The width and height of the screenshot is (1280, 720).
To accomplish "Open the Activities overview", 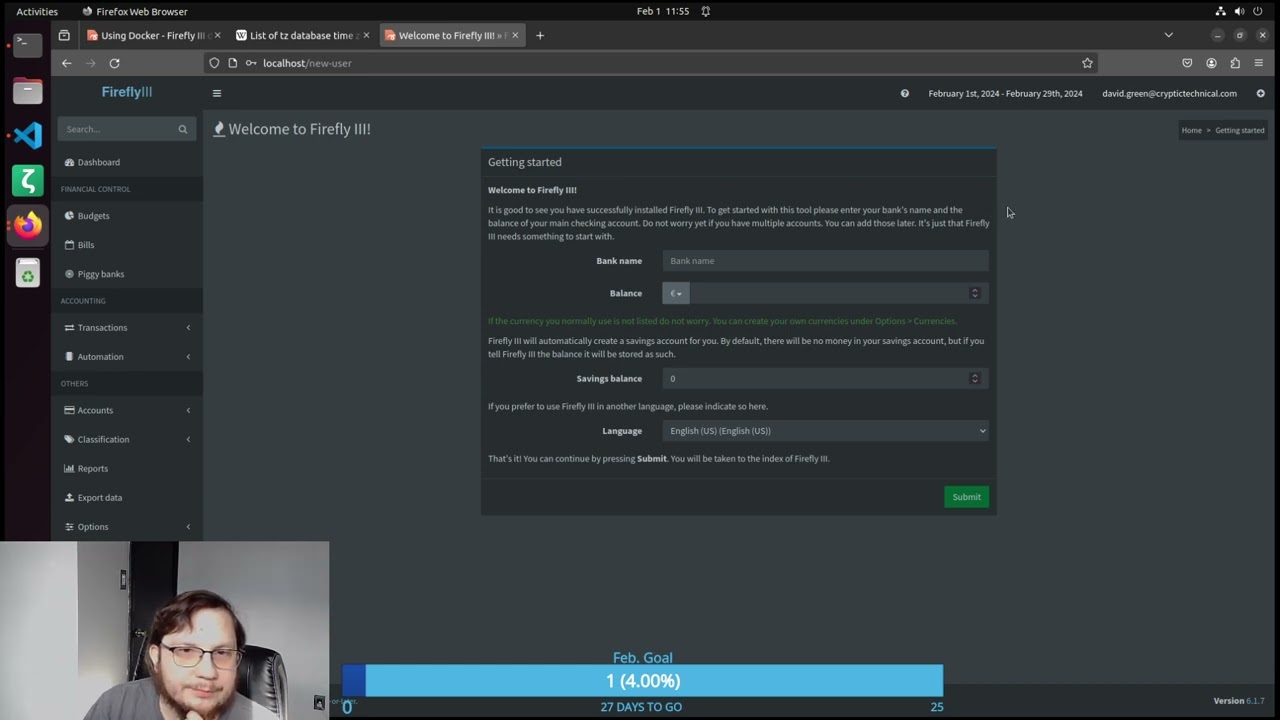I will click(x=37, y=11).
